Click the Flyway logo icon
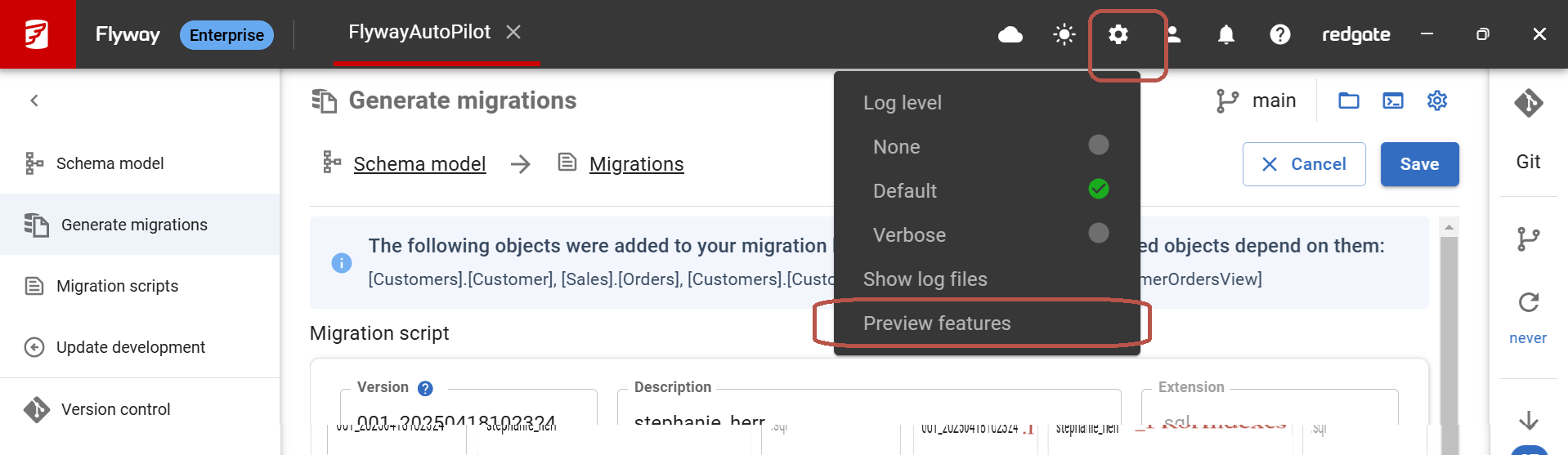The image size is (1568, 455). click(37, 34)
